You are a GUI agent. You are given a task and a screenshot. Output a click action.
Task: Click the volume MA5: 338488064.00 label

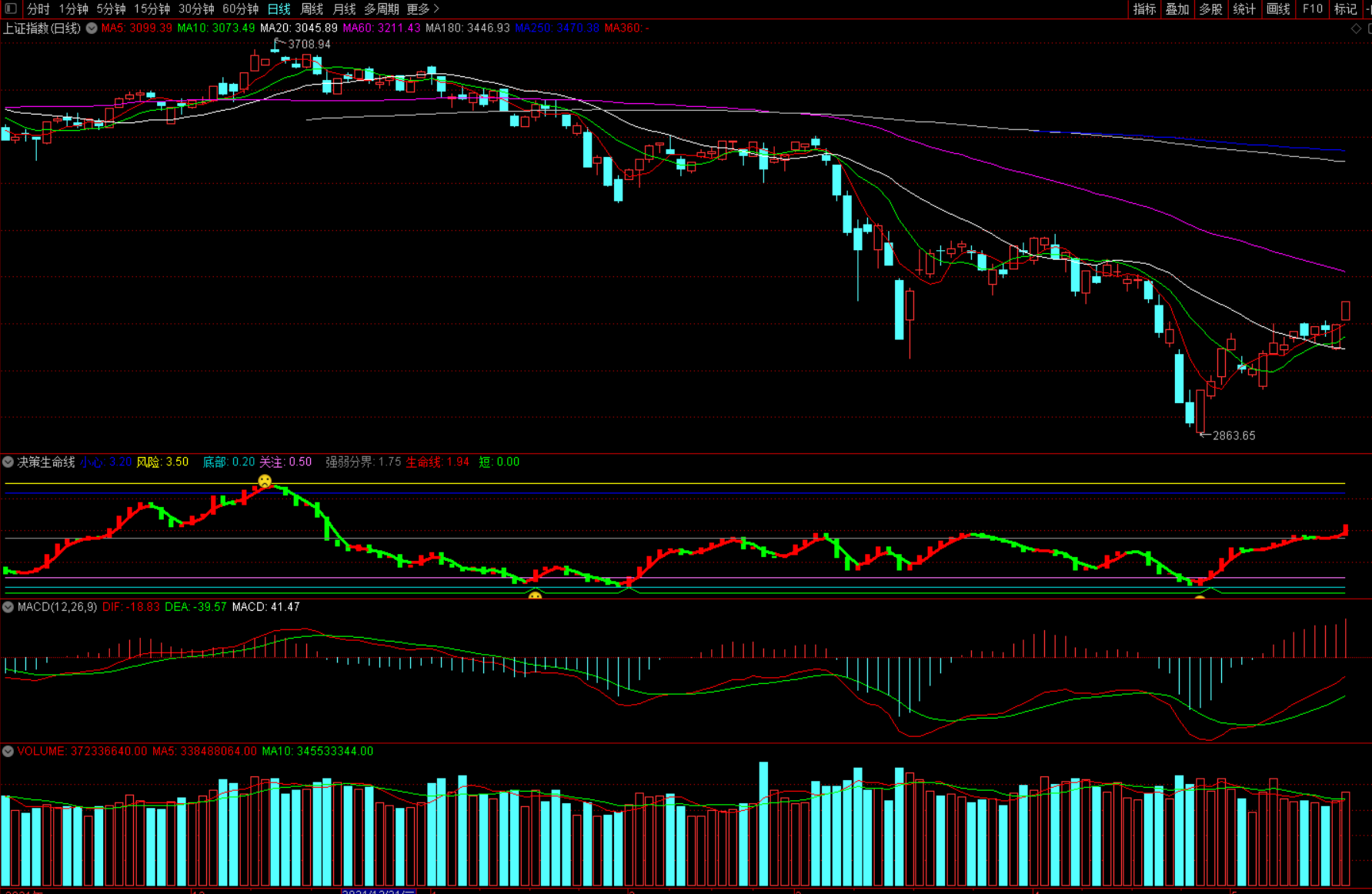pyautogui.click(x=205, y=751)
